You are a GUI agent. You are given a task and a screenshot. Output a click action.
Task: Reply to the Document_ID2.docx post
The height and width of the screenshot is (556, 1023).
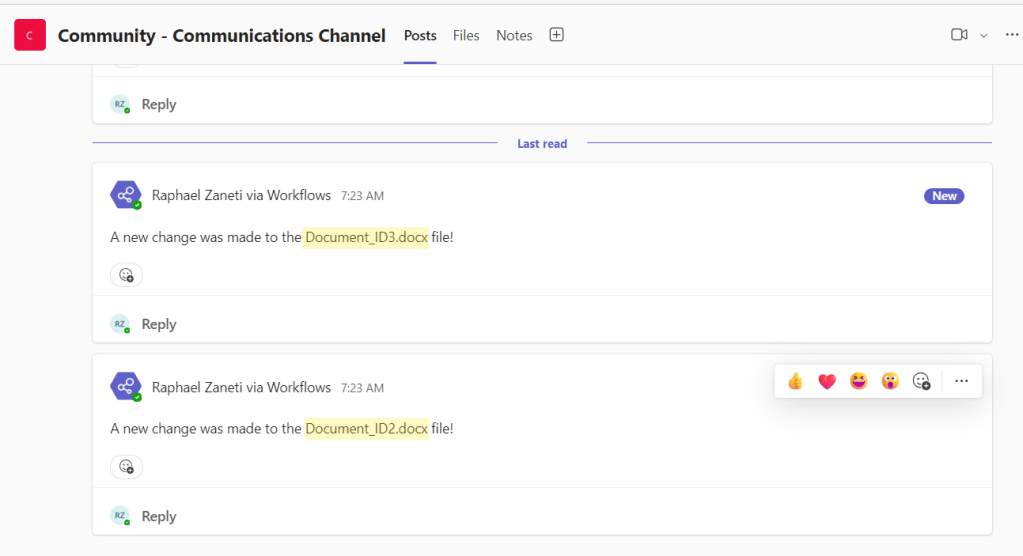pyautogui.click(x=159, y=516)
